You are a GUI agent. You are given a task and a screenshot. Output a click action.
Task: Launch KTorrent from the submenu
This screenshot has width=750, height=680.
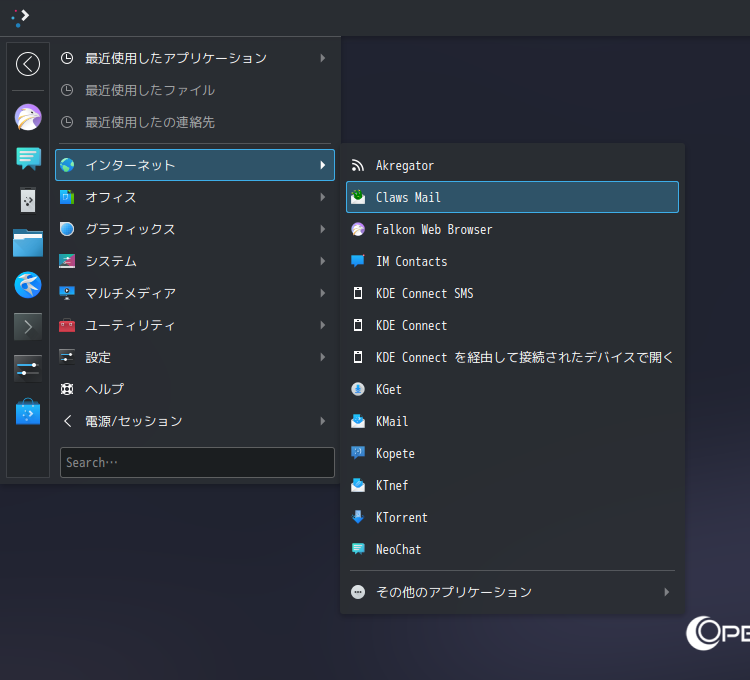coord(512,517)
